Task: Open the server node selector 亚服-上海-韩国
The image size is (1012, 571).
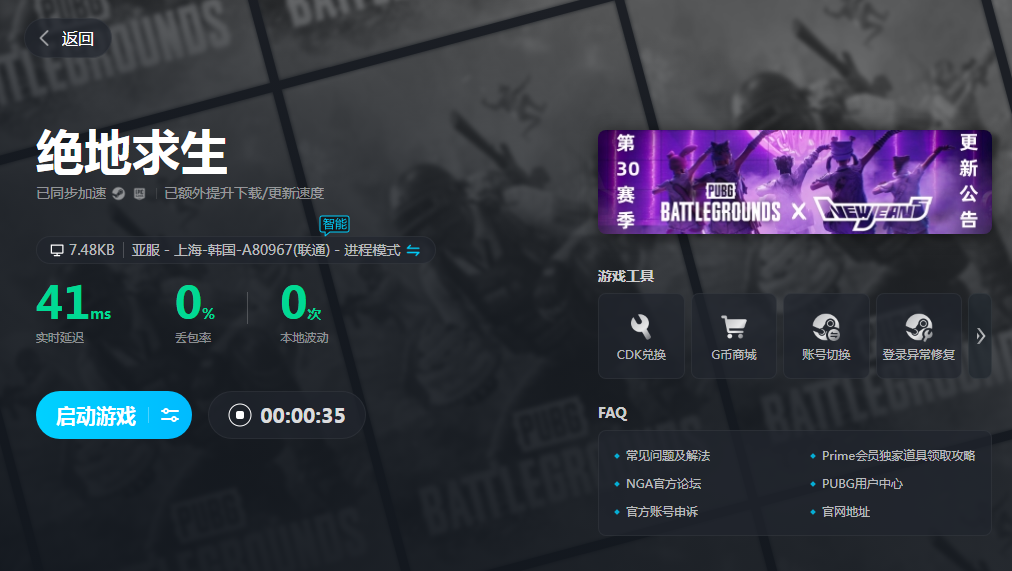Action: (265, 250)
